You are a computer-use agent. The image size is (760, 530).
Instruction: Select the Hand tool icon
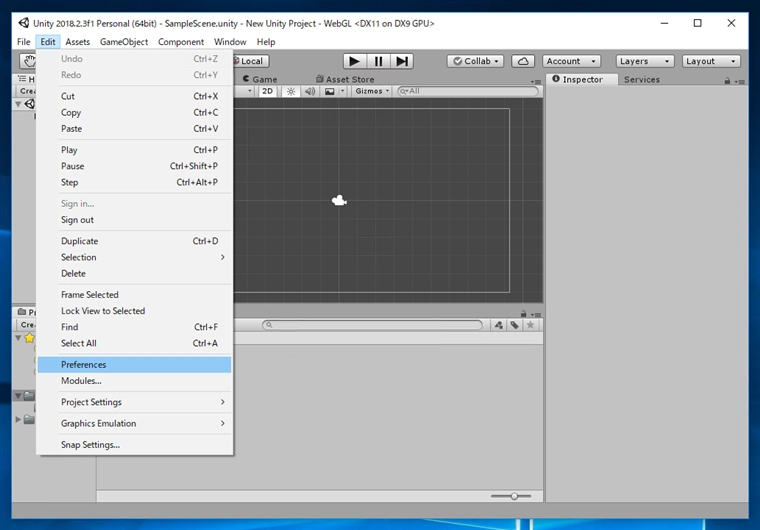coord(29,61)
